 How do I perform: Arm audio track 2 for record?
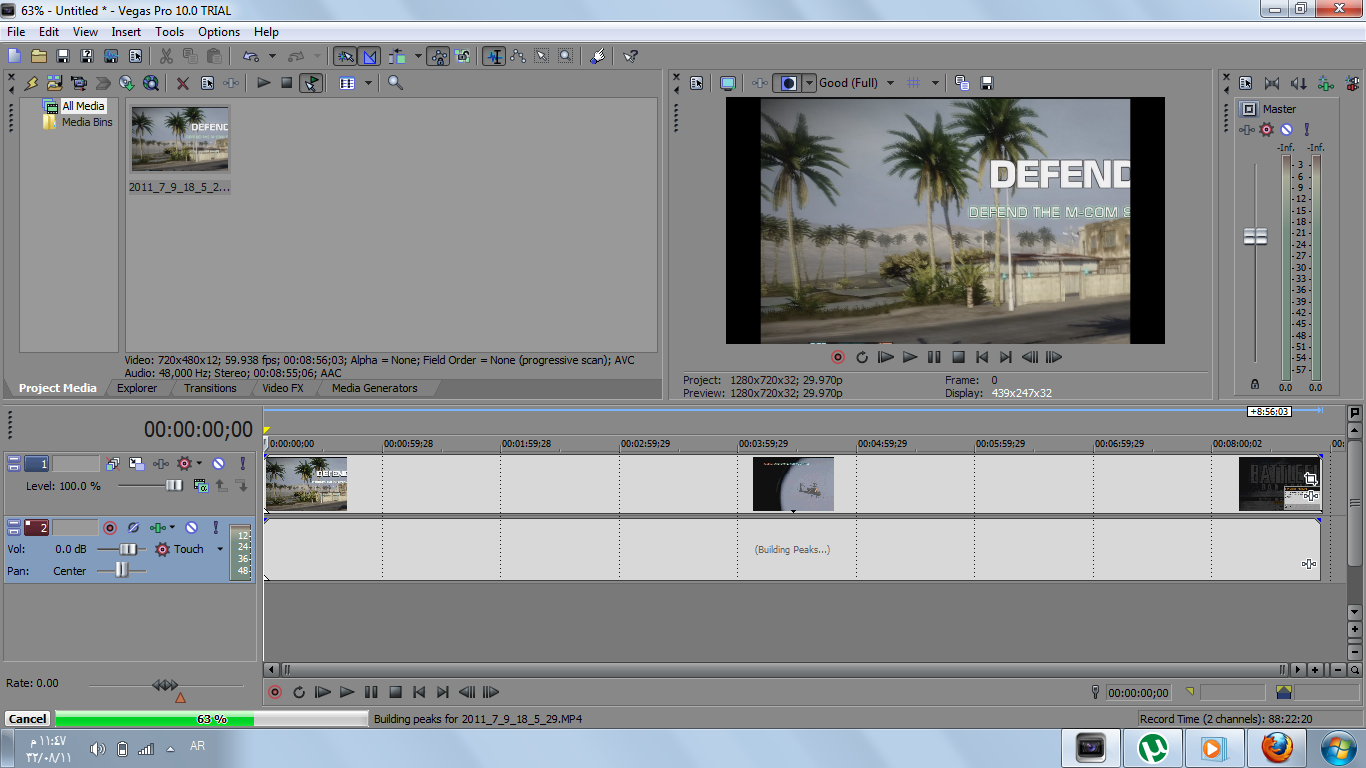110,527
